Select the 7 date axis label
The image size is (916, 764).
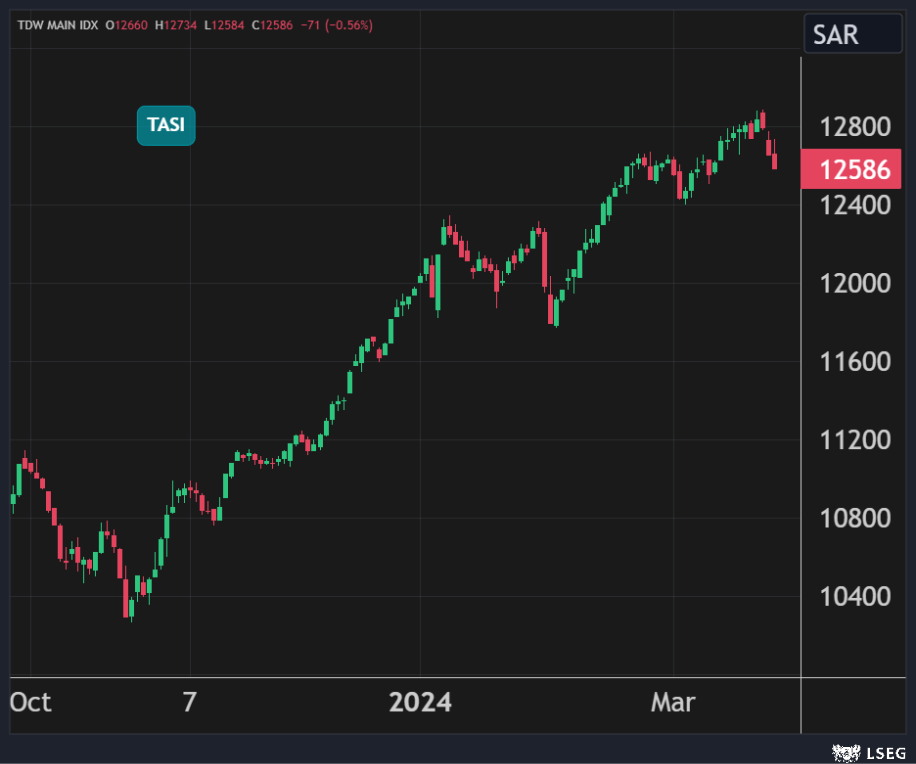(x=190, y=702)
